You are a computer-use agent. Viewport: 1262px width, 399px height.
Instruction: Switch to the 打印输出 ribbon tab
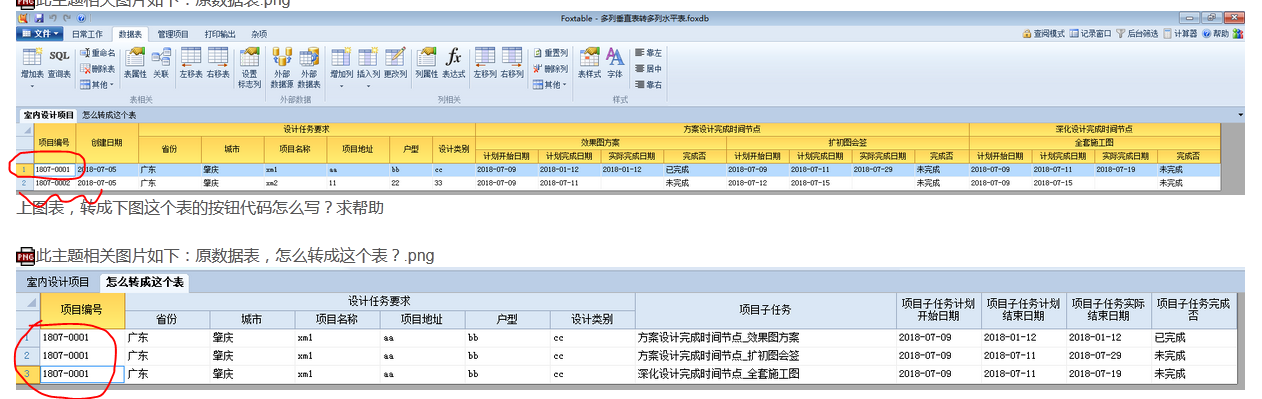(x=221, y=33)
